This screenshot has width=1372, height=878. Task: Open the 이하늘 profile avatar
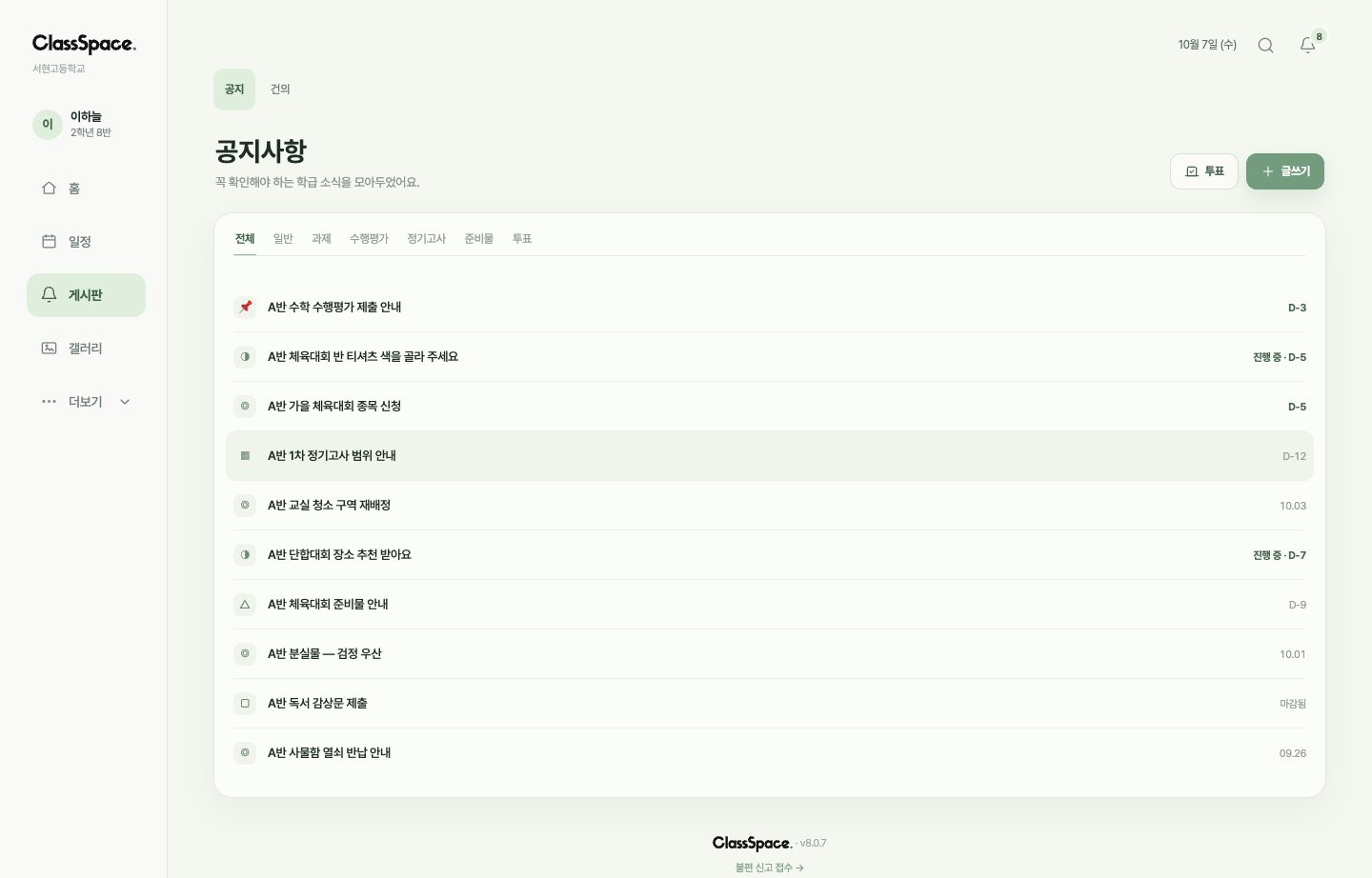[48, 125]
